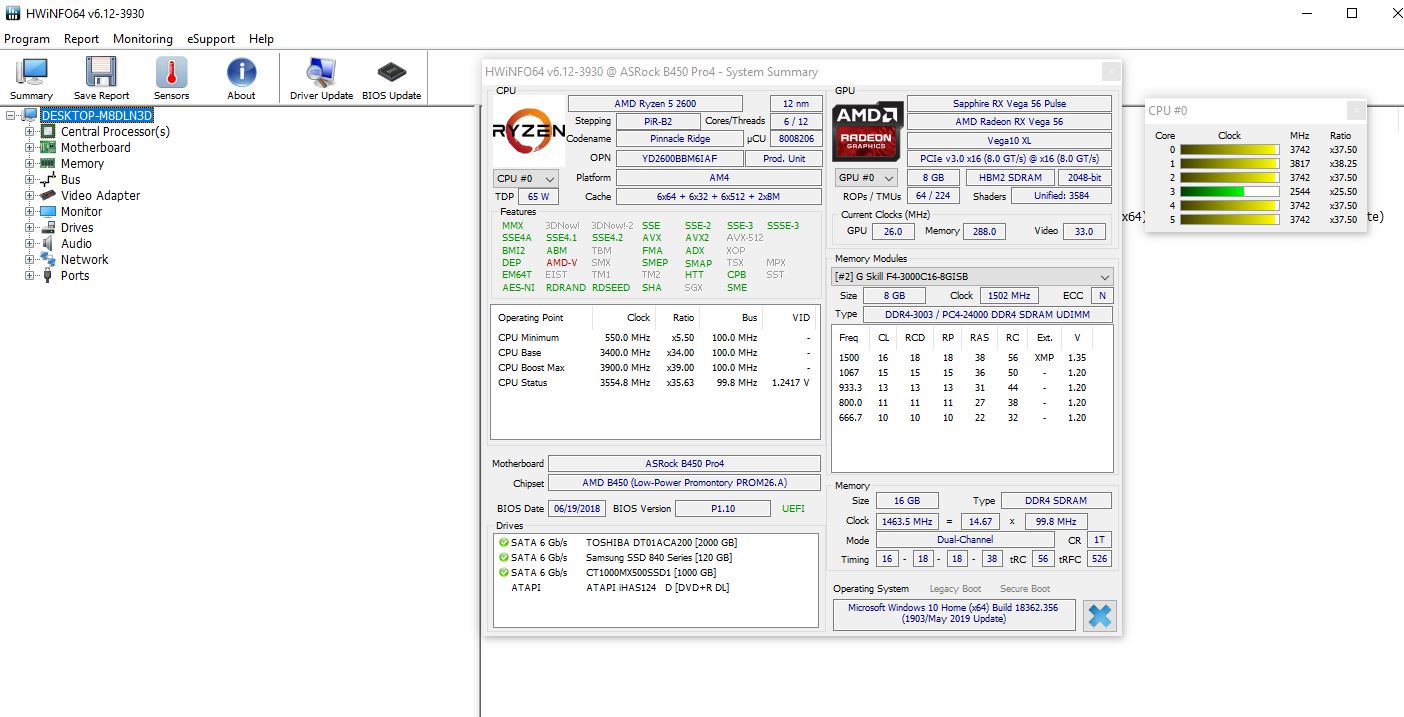Click the Vega10 XL GPU field
The width and height of the screenshot is (1404, 717).
[x=1009, y=140]
